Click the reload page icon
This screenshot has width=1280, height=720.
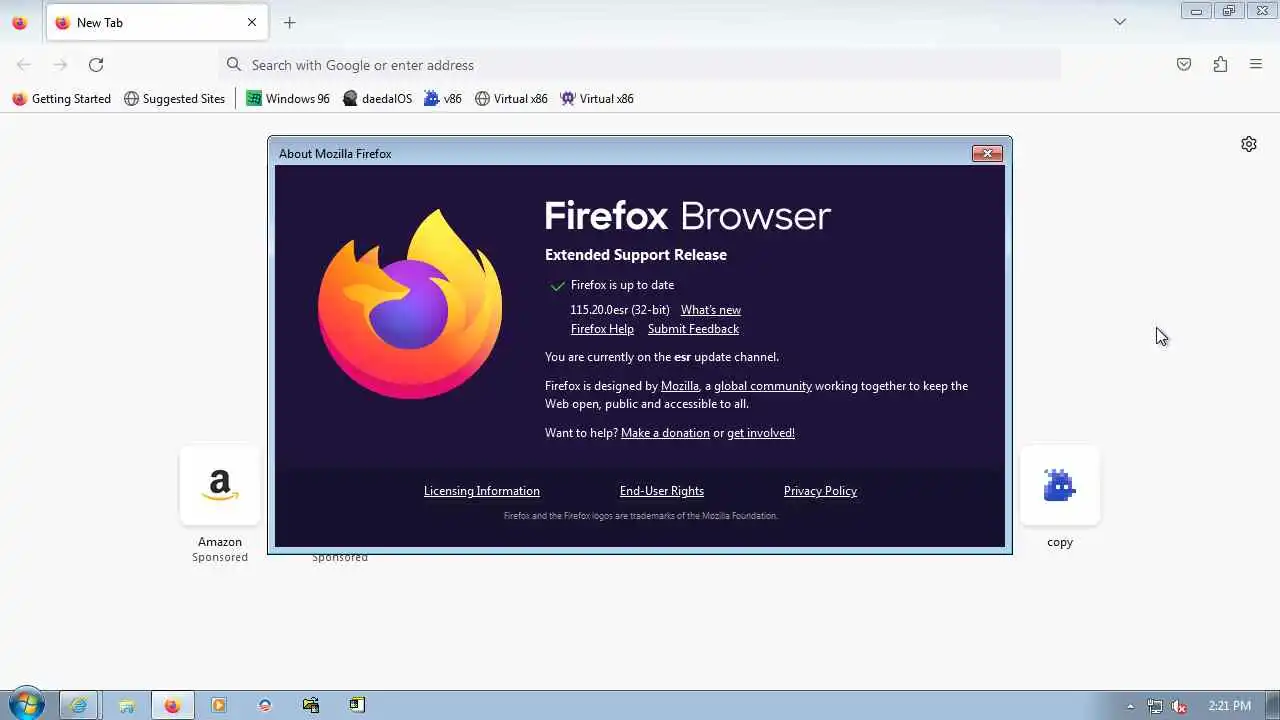click(x=96, y=65)
